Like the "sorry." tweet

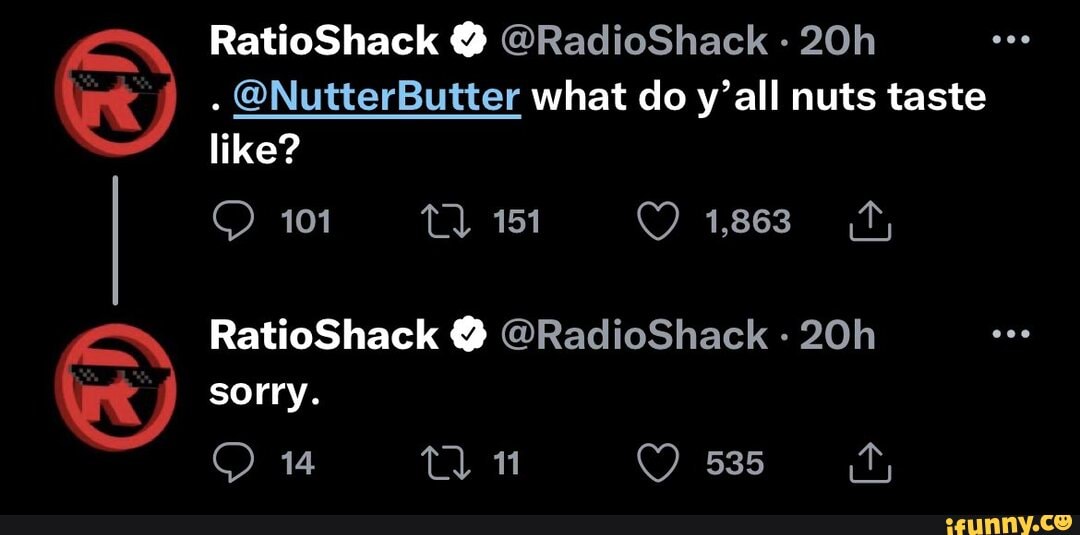click(662, 463)
